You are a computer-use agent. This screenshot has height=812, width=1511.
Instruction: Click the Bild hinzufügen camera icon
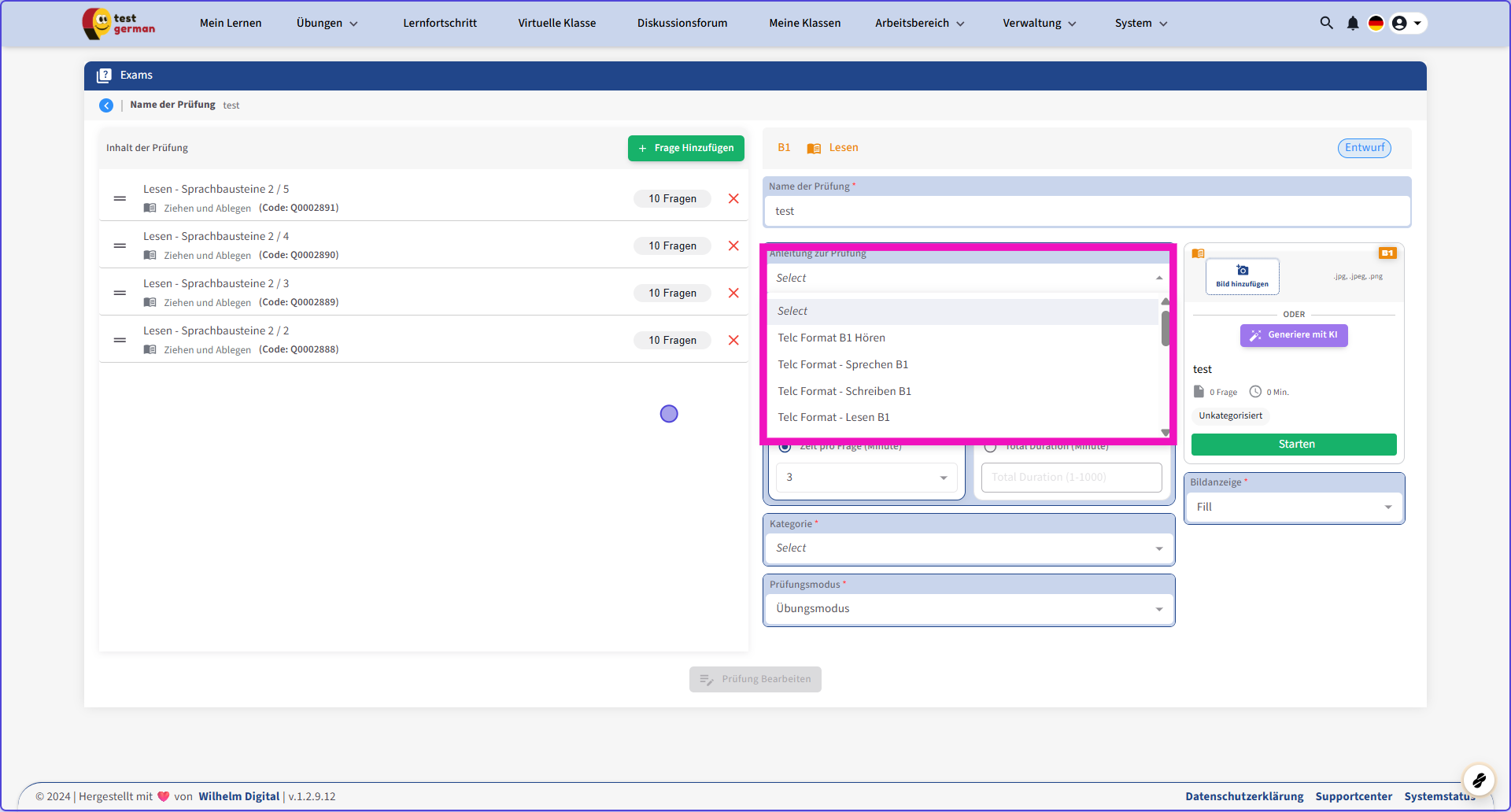click(1242, 271)
